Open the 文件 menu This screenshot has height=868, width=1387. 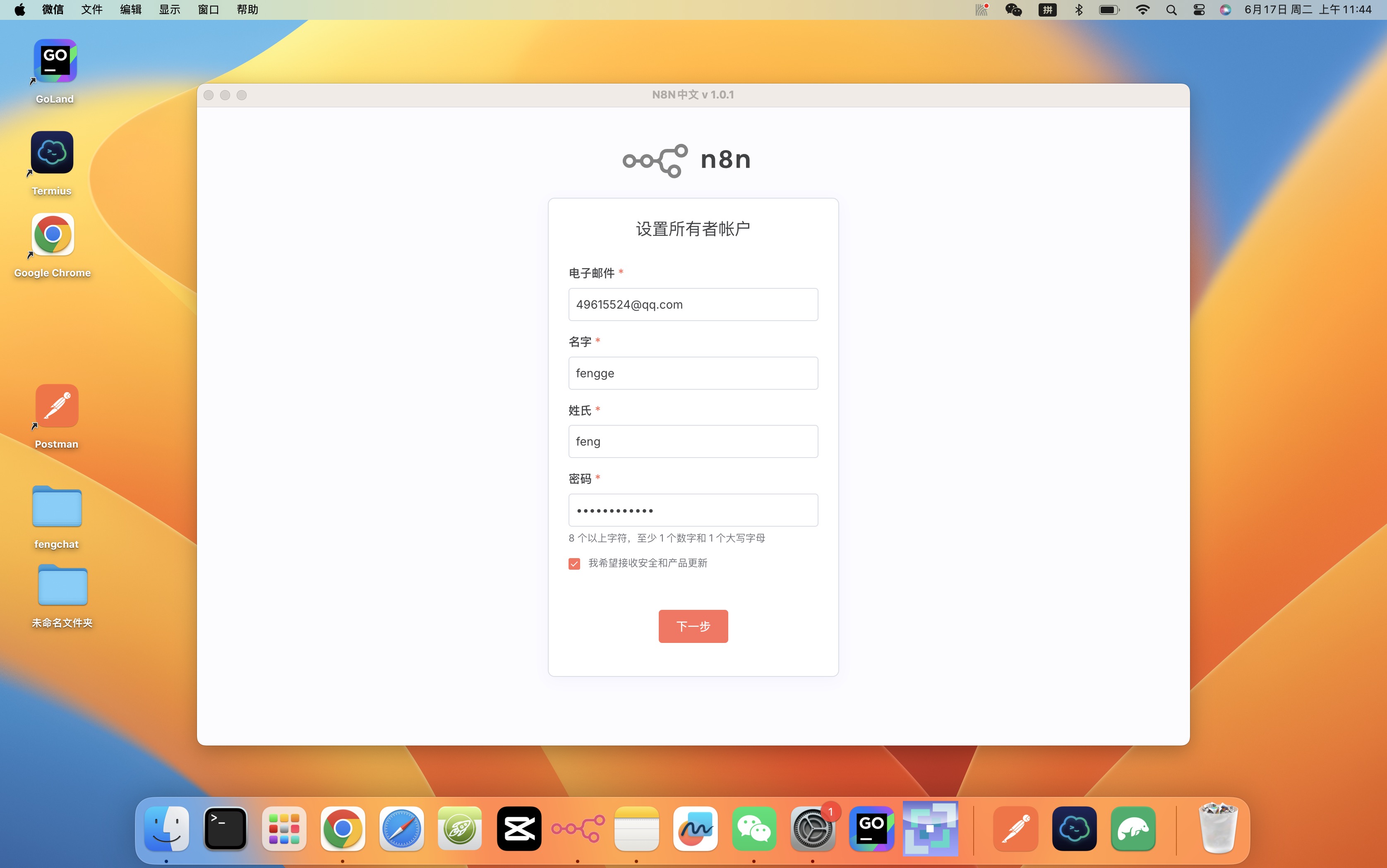coord(92,10)
